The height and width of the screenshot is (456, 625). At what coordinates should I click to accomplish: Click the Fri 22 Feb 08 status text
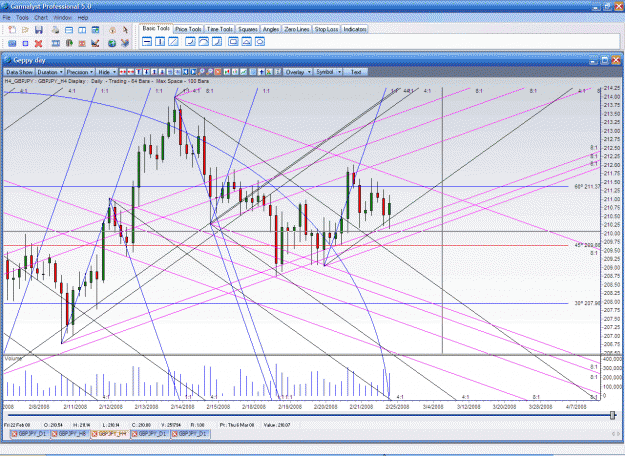pos(17,425)
